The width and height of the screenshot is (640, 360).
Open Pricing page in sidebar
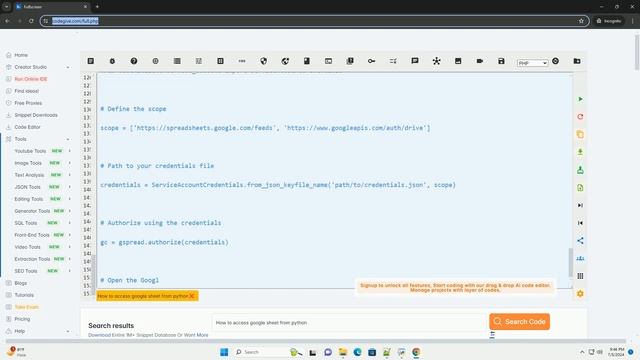[x=22, y=319]
